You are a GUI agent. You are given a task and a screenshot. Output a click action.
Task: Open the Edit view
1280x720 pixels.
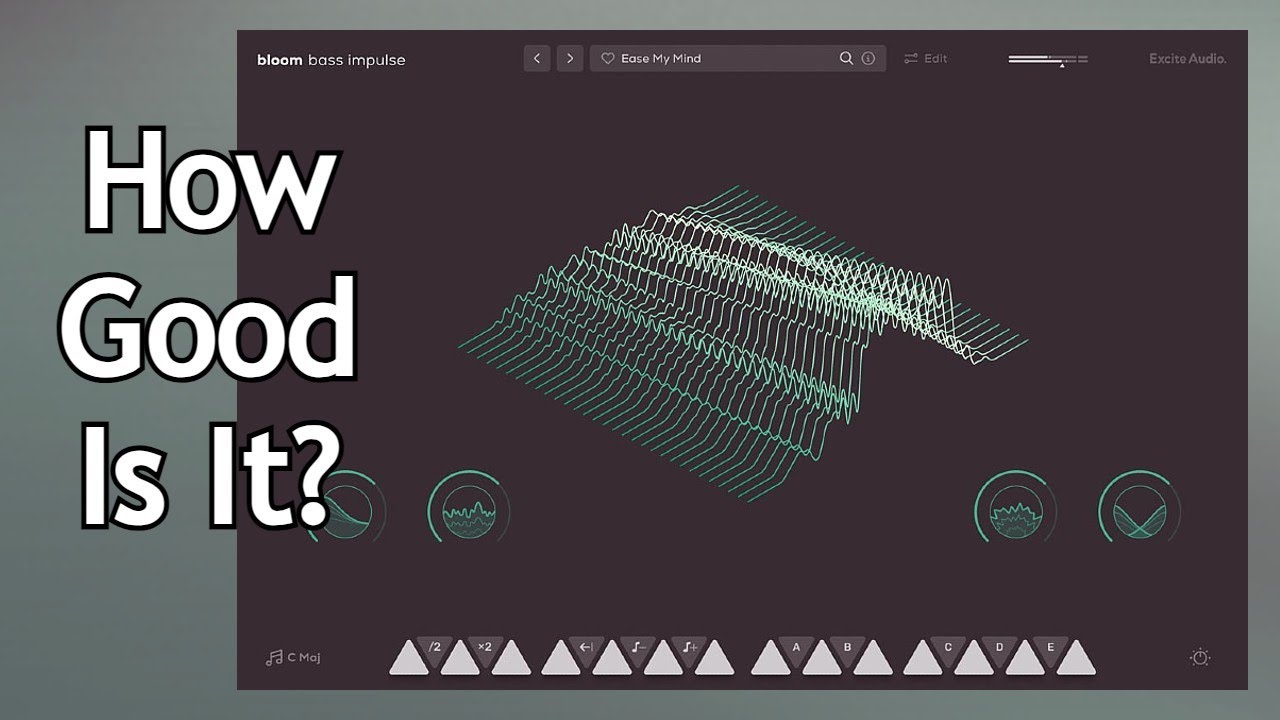coord(925,58)
